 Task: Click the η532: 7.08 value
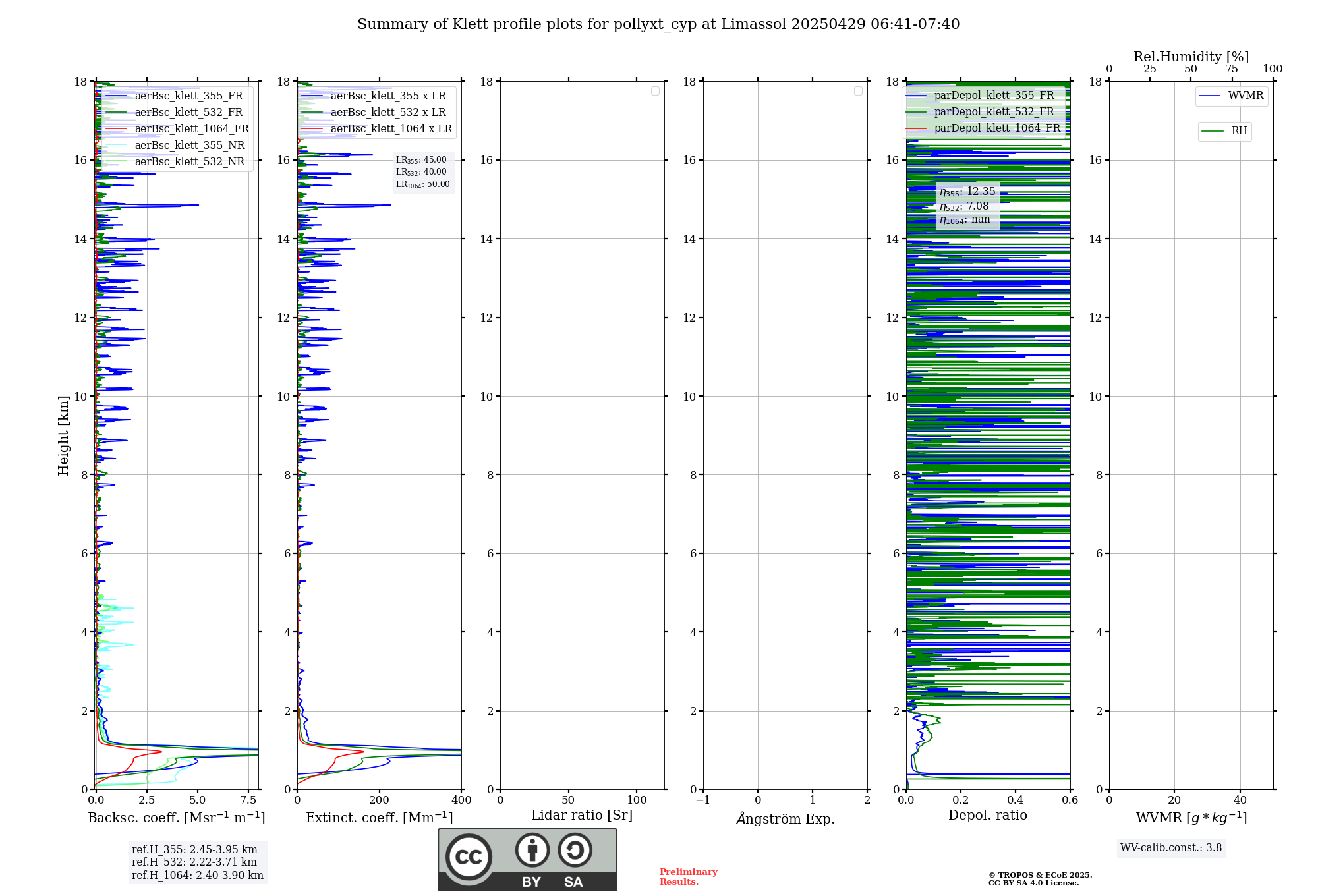tap(964, 206)
